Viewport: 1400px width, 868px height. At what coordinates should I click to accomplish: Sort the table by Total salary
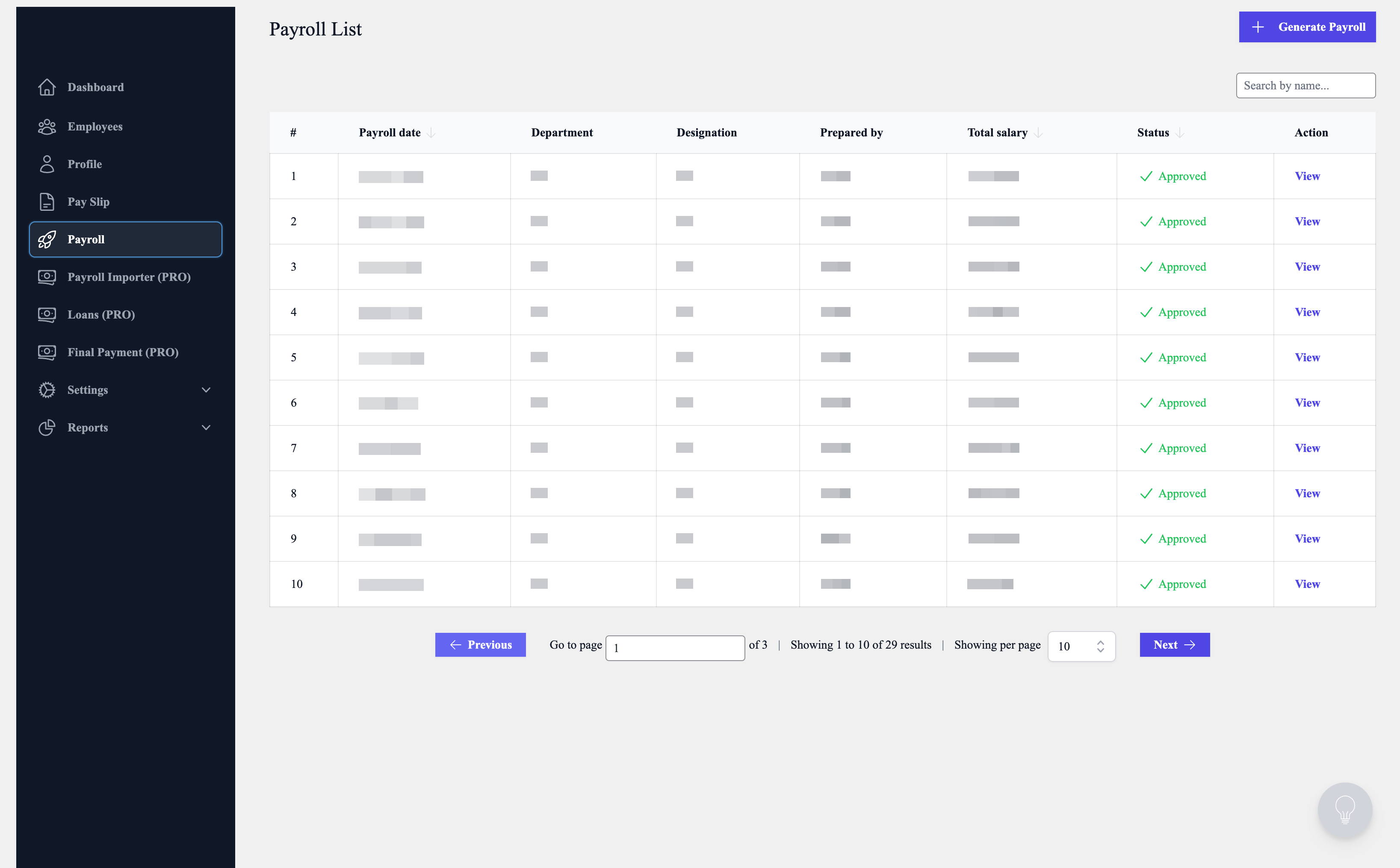pos(1038,133)
